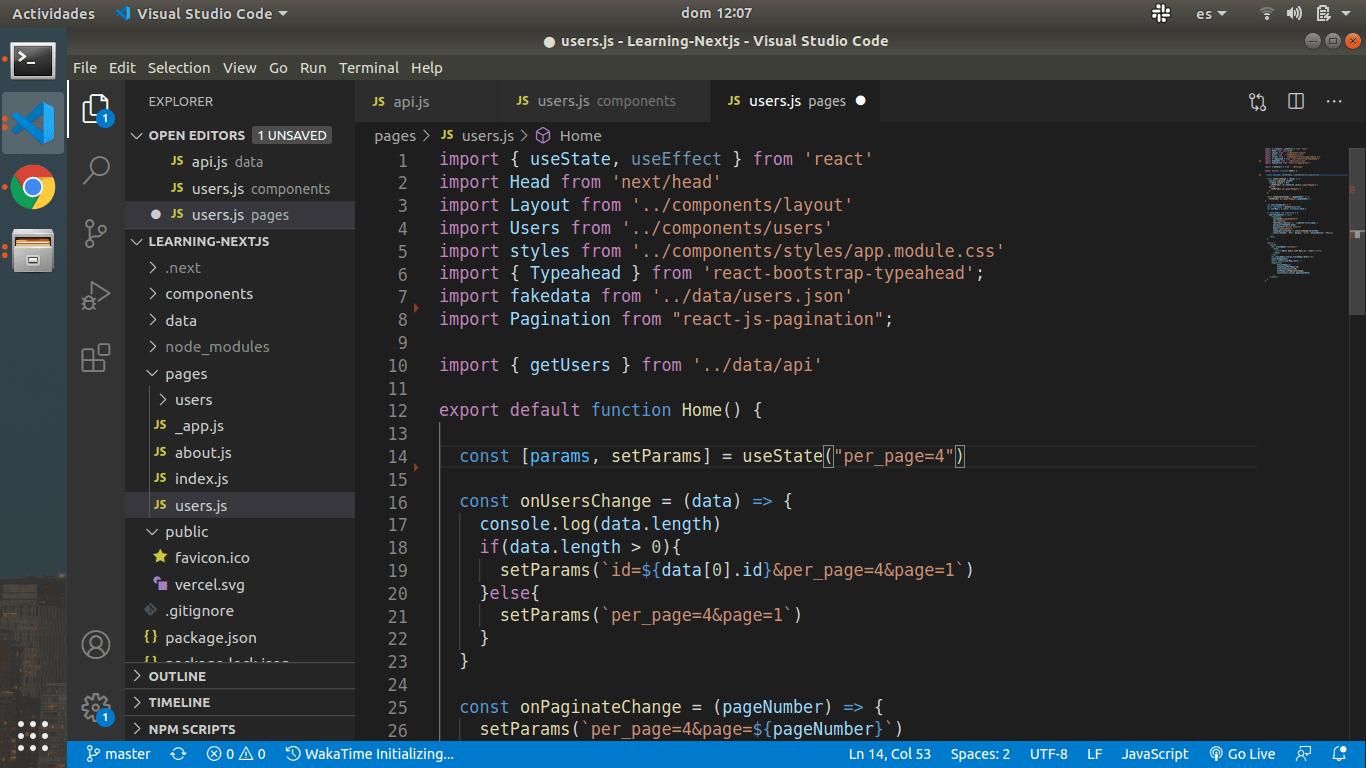Switch to the api.js editor tab
The height and width of the screenshot is (768, 1366).
(410, 101)
